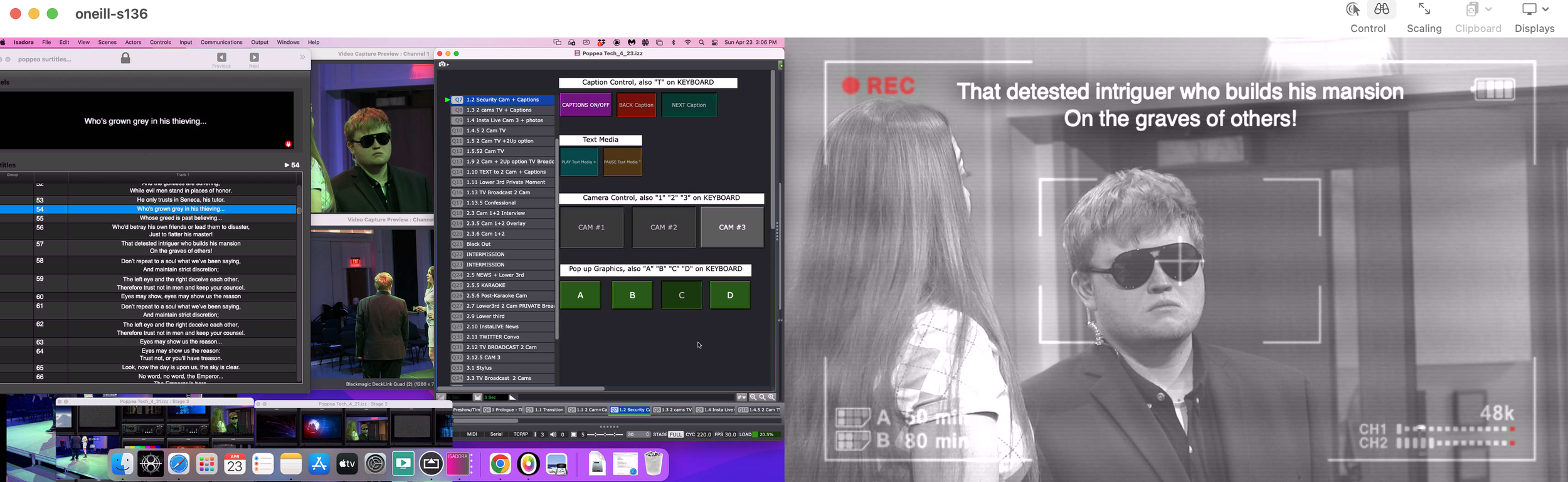Select scene tab Q5 1.1 Transition
The width and height of the screenshot is (1568, 482).
(545, 410)
